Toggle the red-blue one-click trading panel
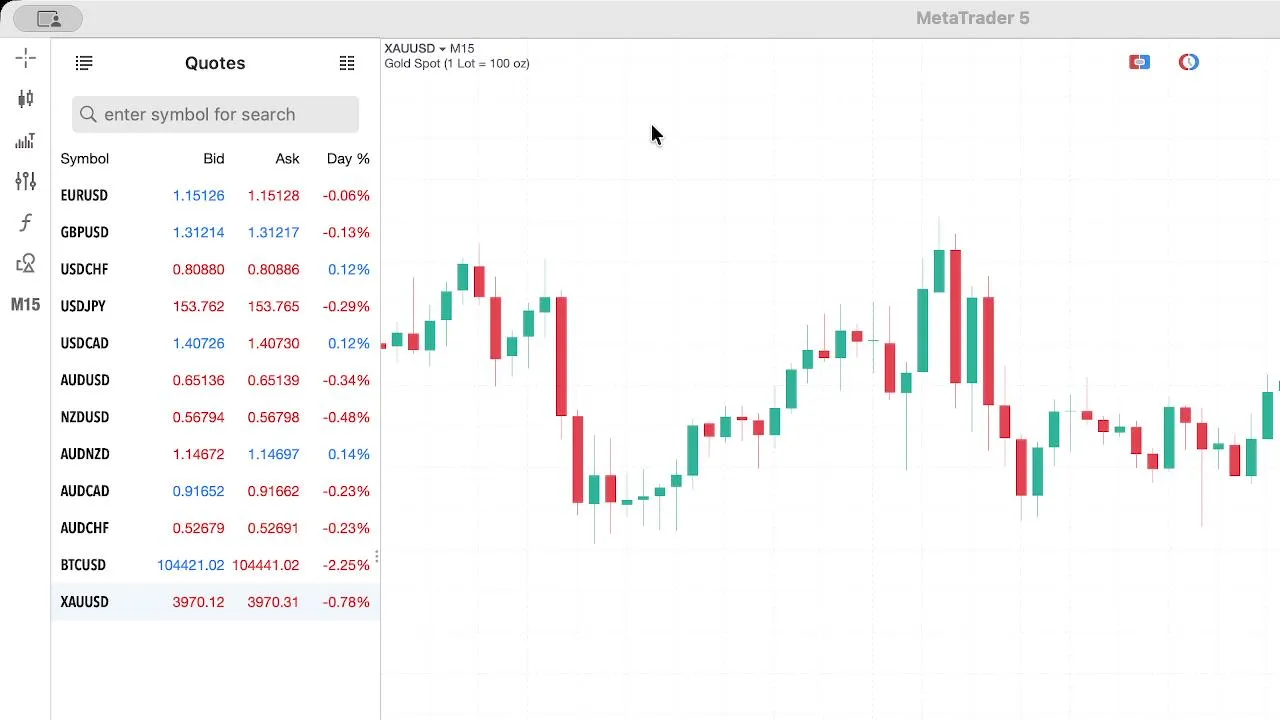The width and height of the screenshot is (1280, 720). click(x=1139, y=62)
